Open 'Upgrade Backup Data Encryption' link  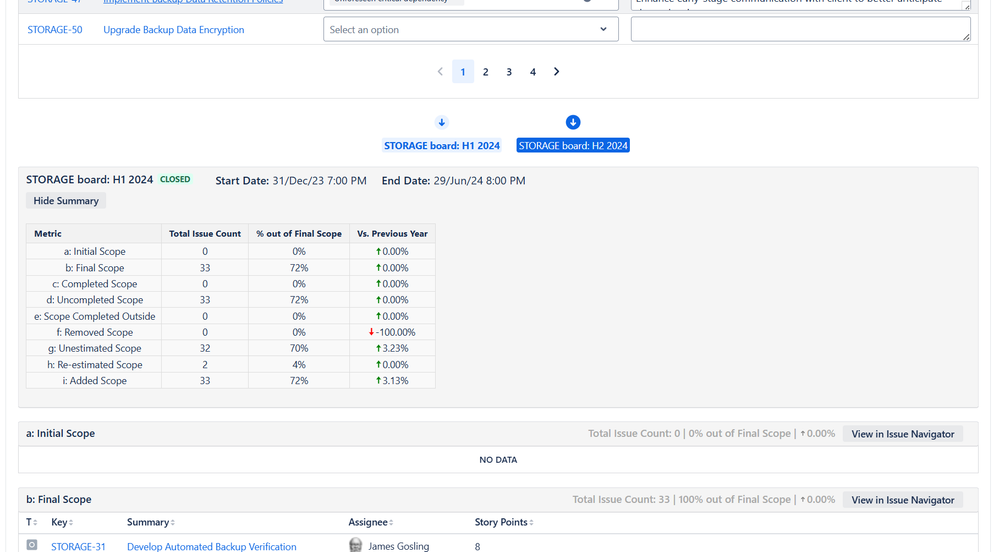click(x=173, y=29)
